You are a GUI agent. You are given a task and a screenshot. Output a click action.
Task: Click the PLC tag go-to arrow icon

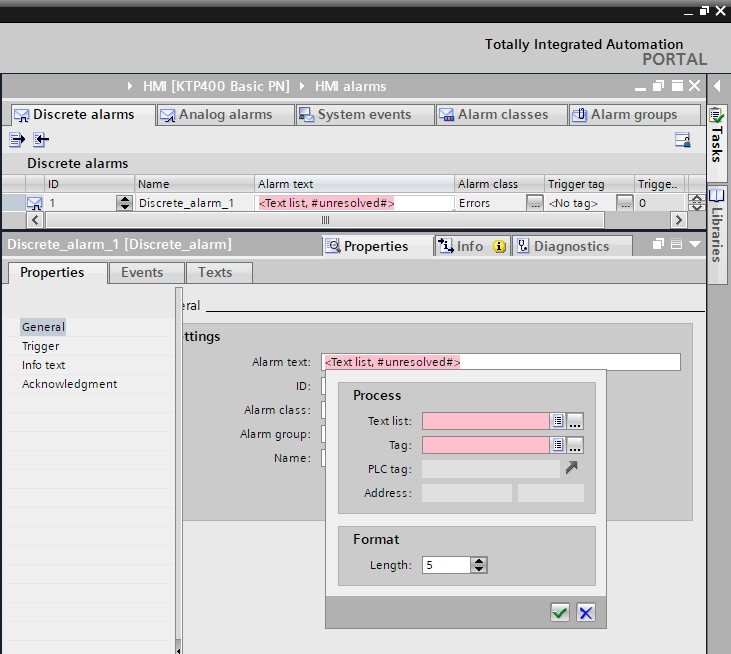tap(571, 468)
